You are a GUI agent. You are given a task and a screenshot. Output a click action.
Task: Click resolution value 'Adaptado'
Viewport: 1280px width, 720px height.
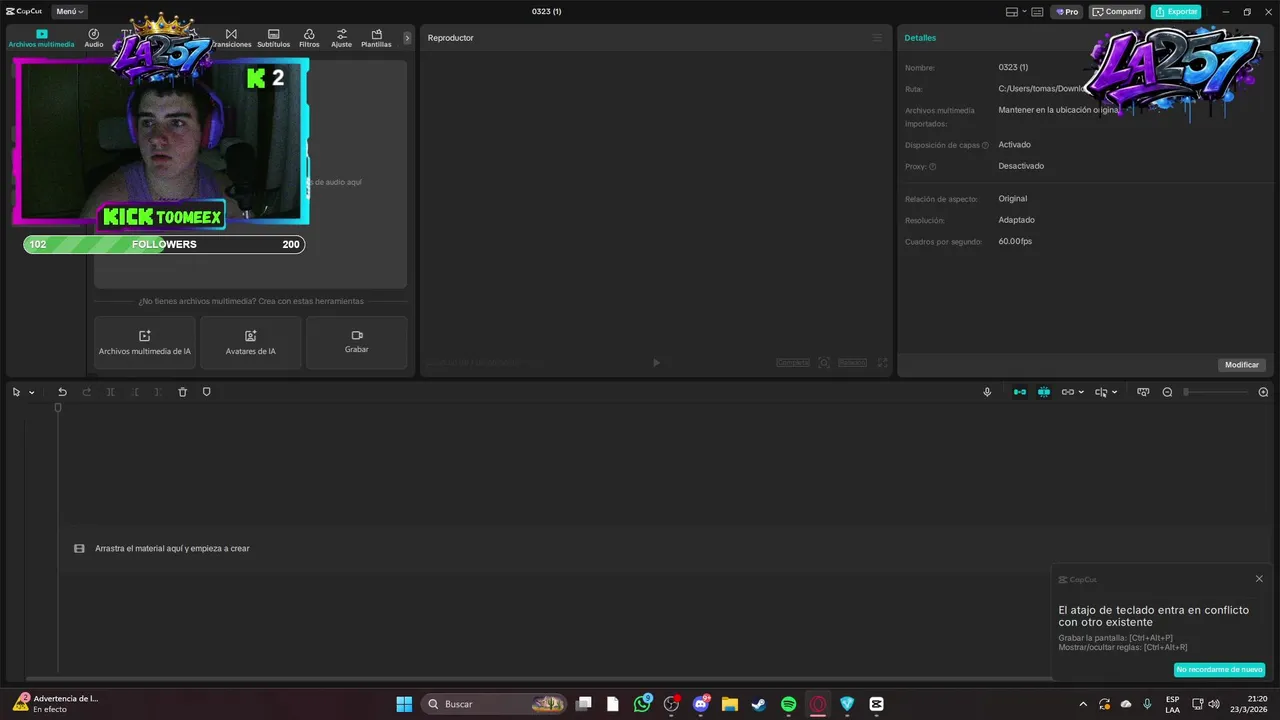tap(1016, 220)
